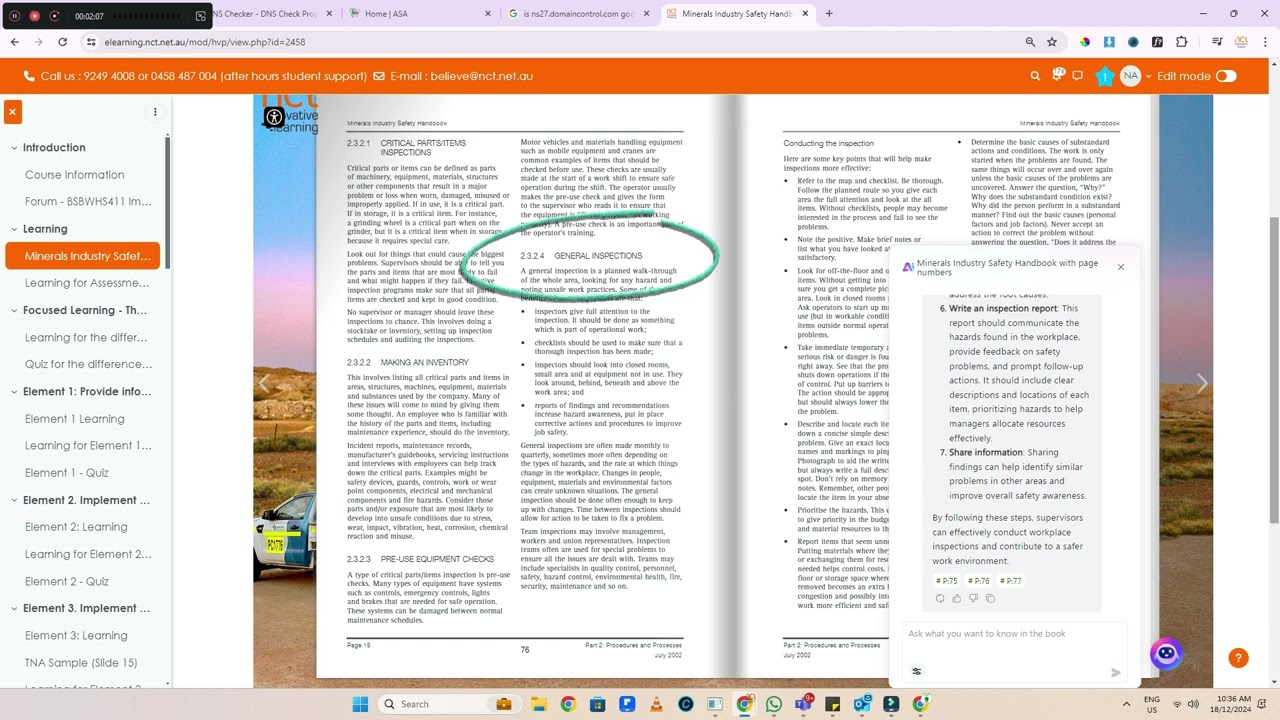Toggle the Edit mode switch
1280x720 pixels.
tap(1226, 76)
